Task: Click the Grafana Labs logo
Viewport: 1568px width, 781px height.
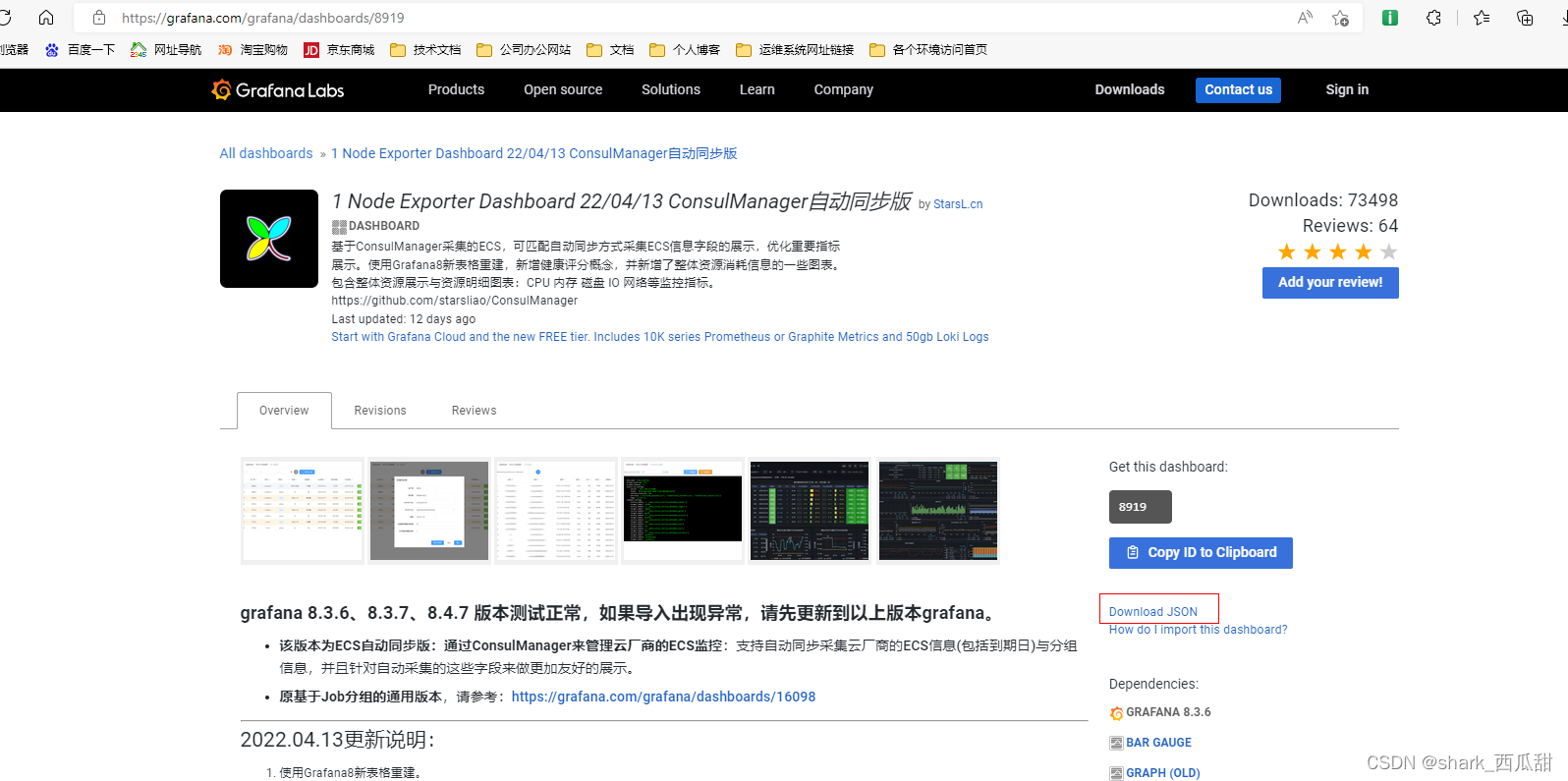Action: coord(278,90)
